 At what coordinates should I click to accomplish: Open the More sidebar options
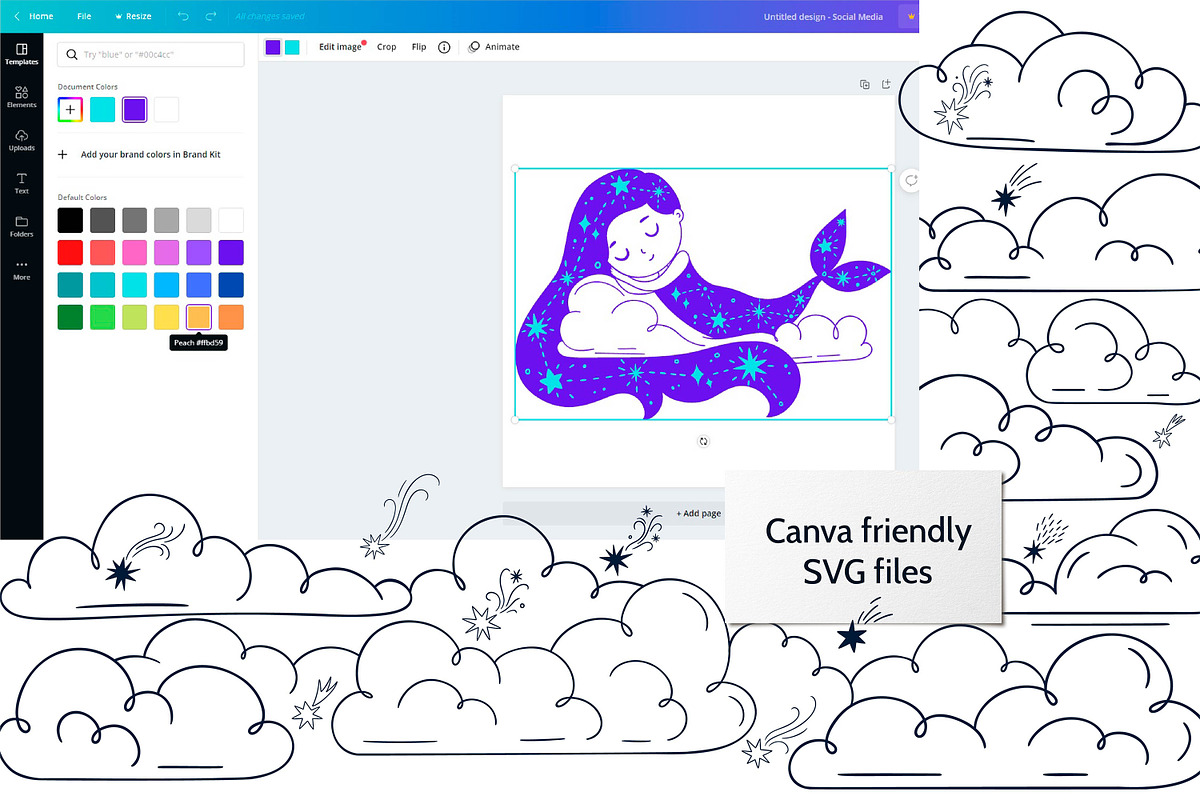point(21,270)
